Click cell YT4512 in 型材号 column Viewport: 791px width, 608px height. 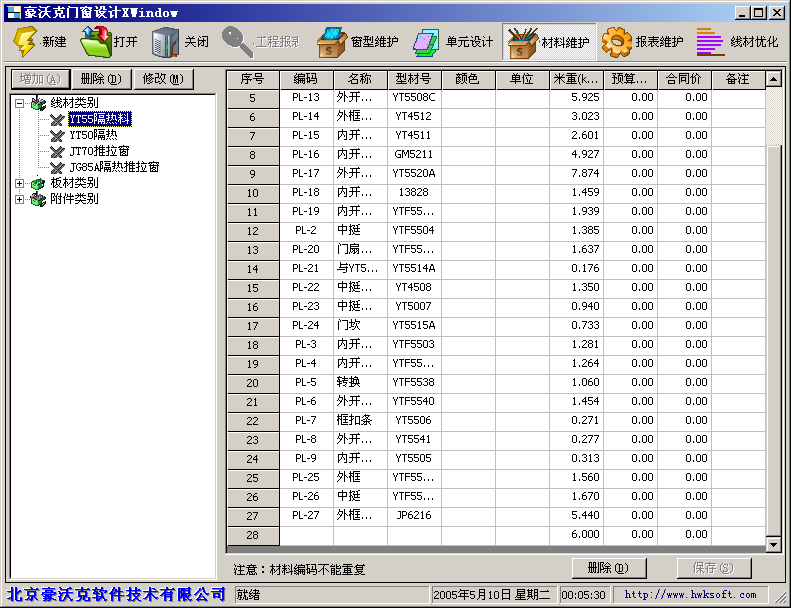[x=414, y=117]
